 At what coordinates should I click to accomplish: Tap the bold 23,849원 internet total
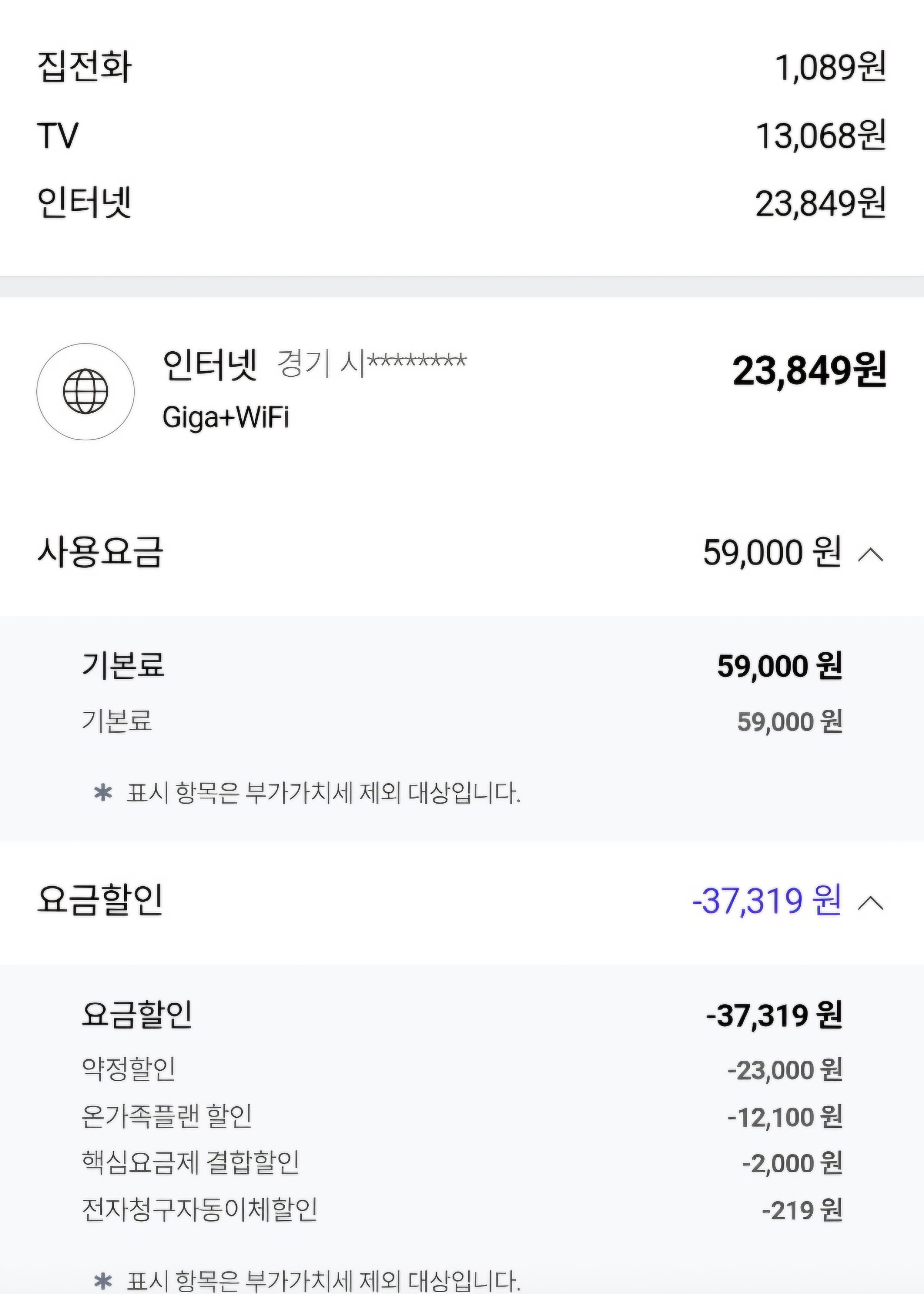(x=809, y=371)
